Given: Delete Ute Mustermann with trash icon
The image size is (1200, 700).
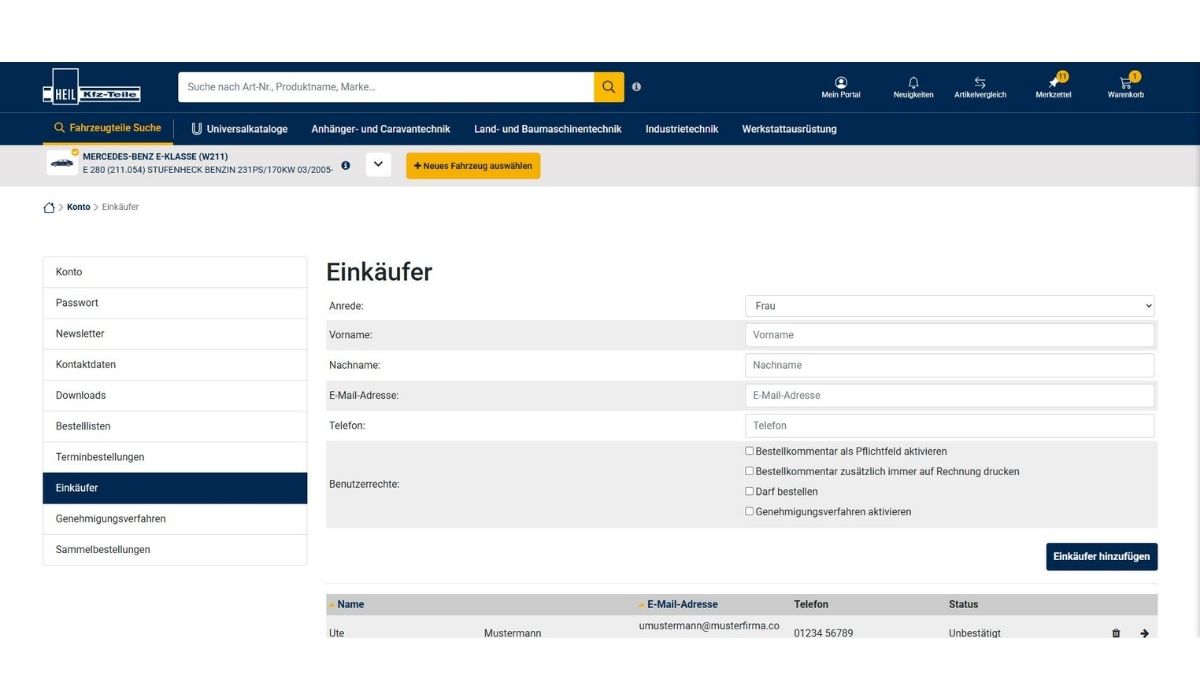Looking at the screenshot, I should coord(1116,633).
